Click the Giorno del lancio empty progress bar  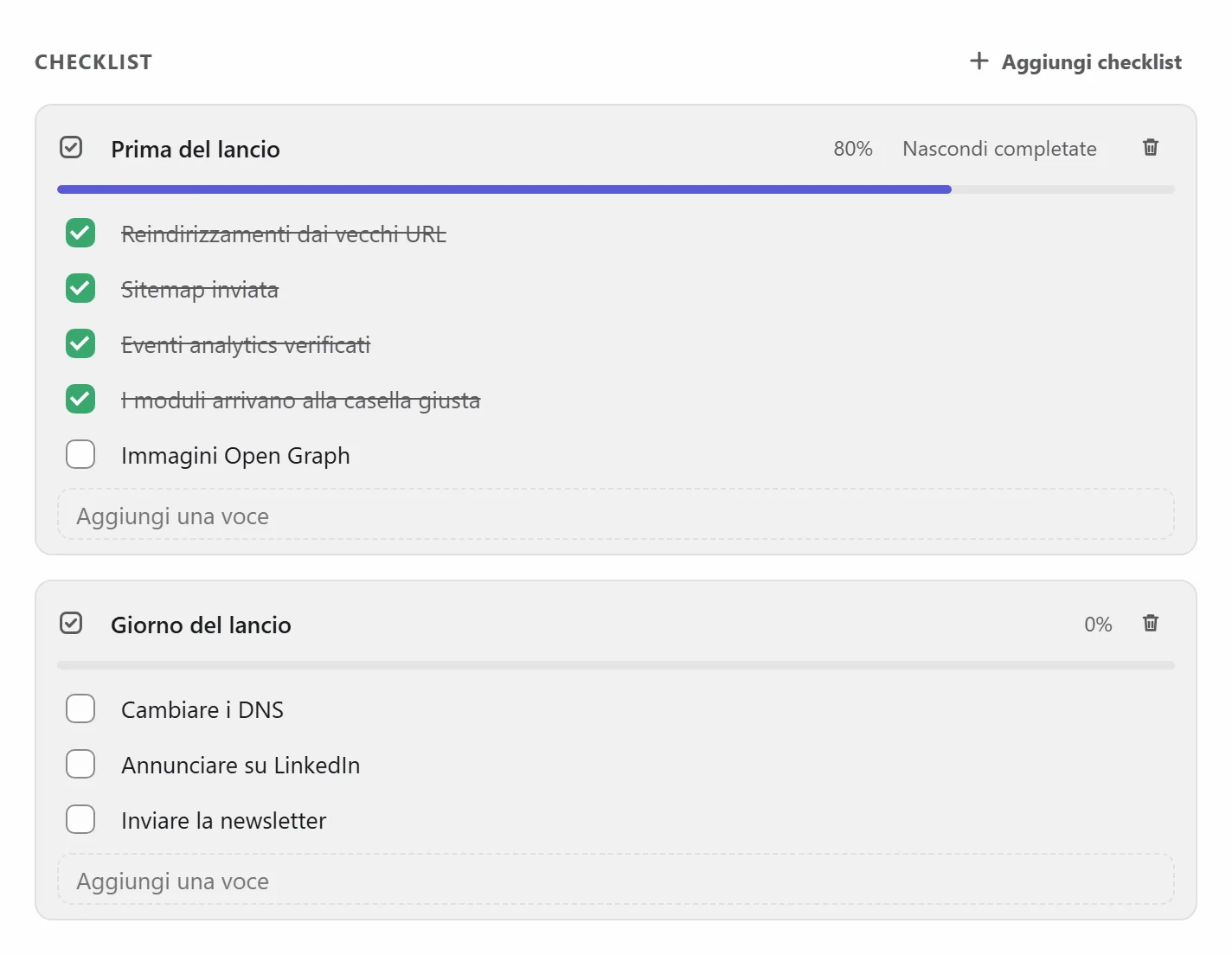click(x=616, y=665)
